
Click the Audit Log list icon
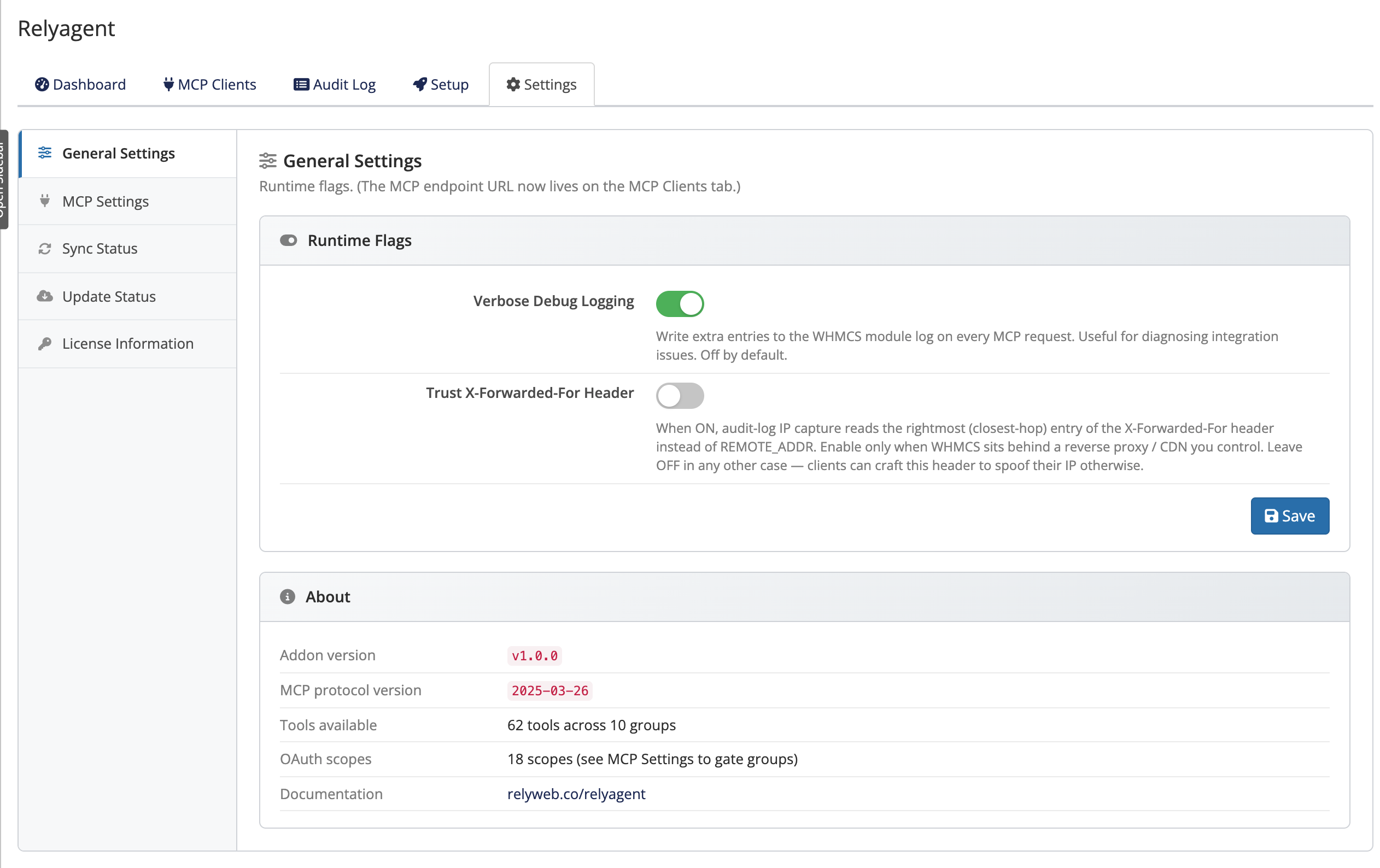pos(301,84)
